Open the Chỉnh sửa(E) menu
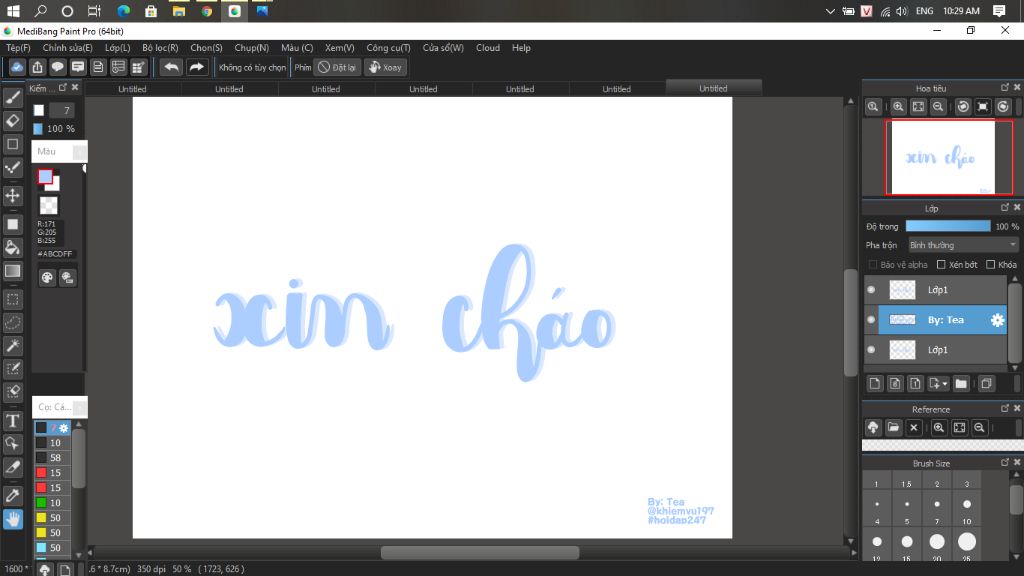The image size is (1024, 576). [x=67, y=48]
